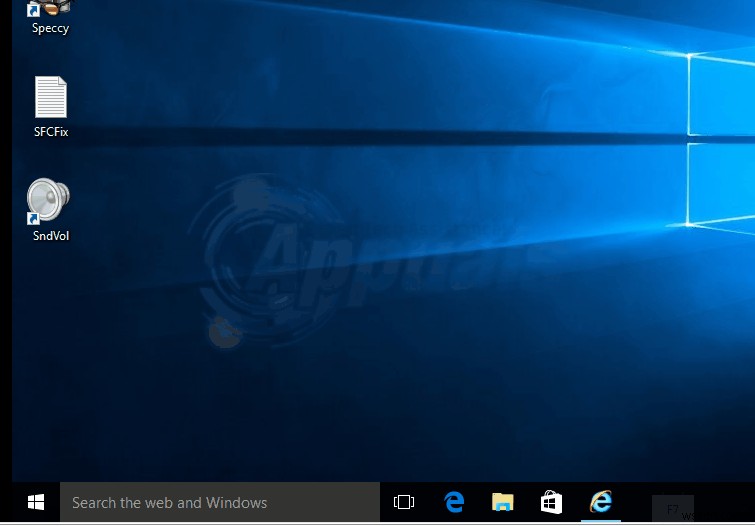Screen dimensions: 755x526
Task: Open the Windows Store taskbar icon
Action: (x=551, y=502)
